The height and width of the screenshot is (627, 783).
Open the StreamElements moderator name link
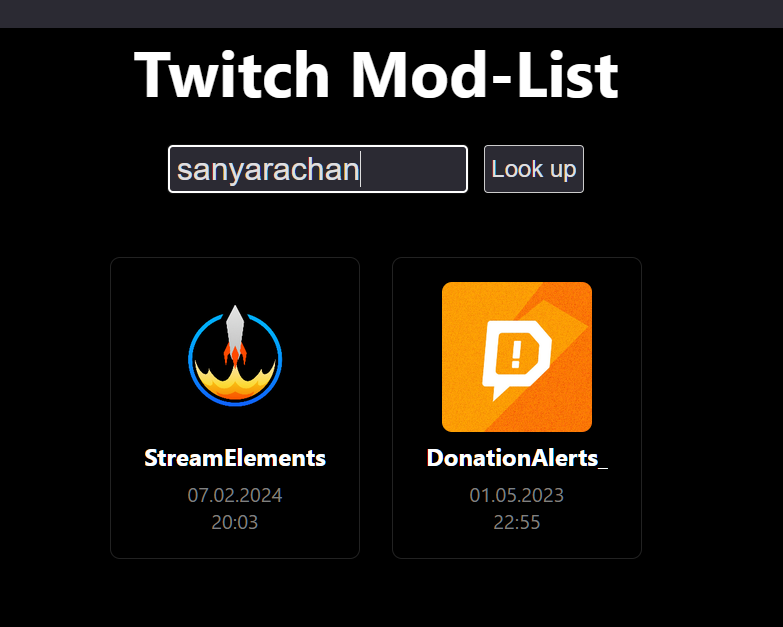(x=235, y=458)
